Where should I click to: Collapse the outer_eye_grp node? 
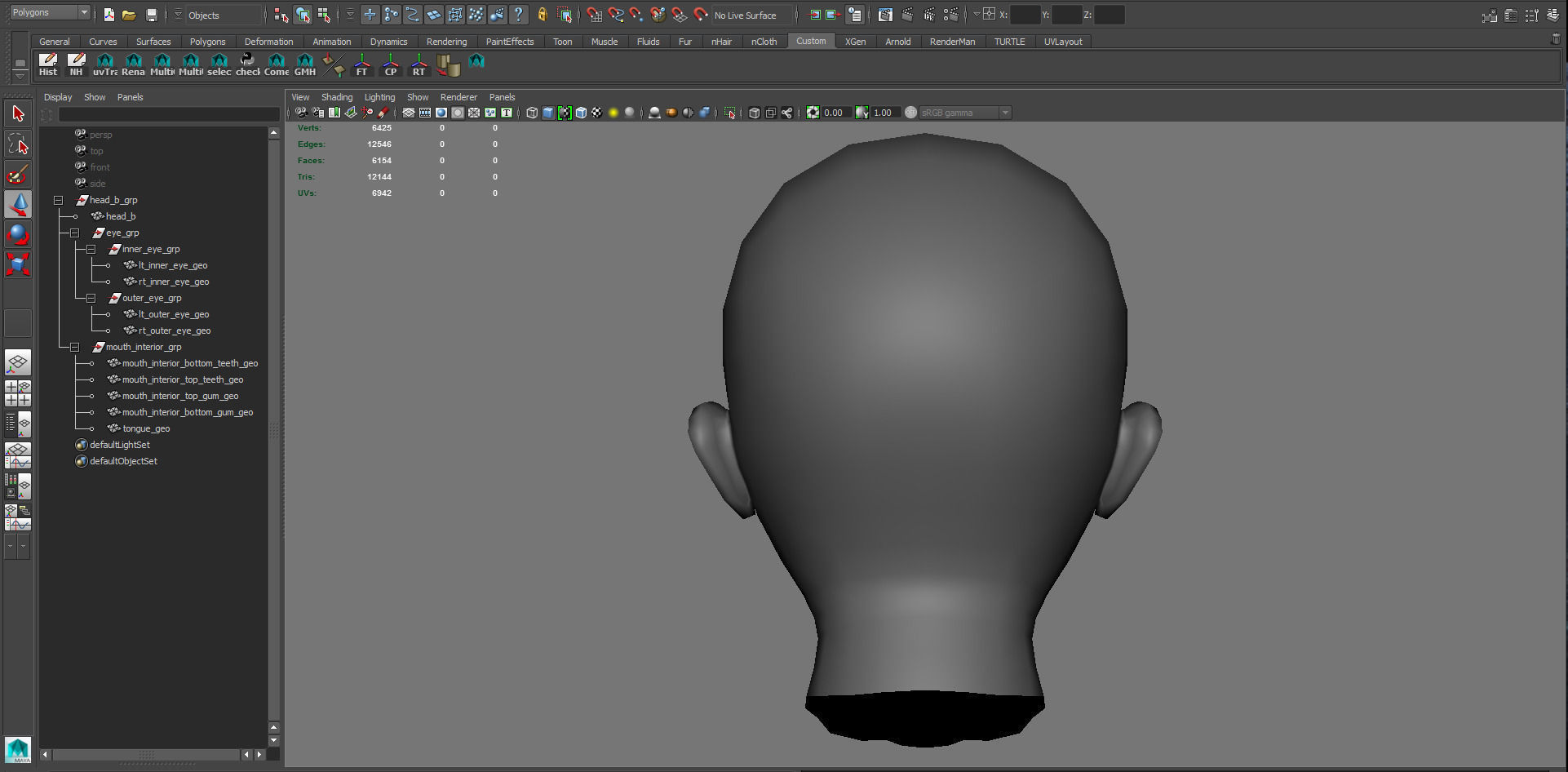click(91, 298)
